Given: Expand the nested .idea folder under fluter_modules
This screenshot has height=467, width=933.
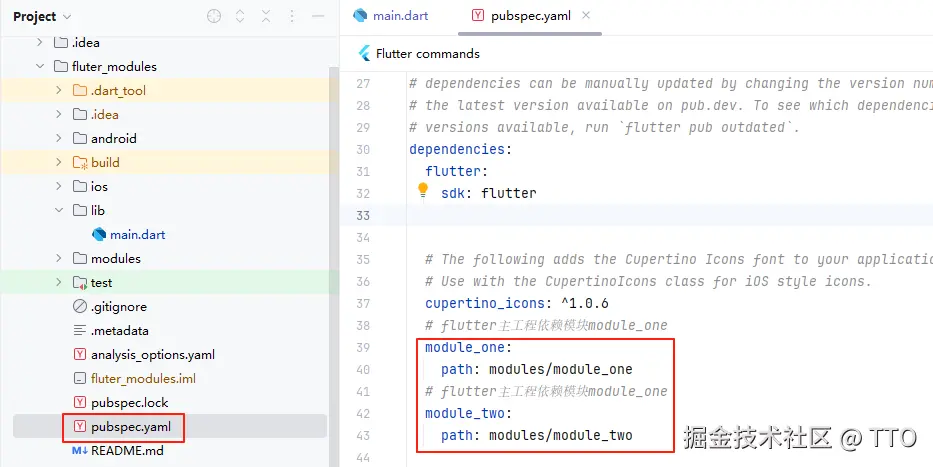Looking at the screenshot, I should point(58,114).
